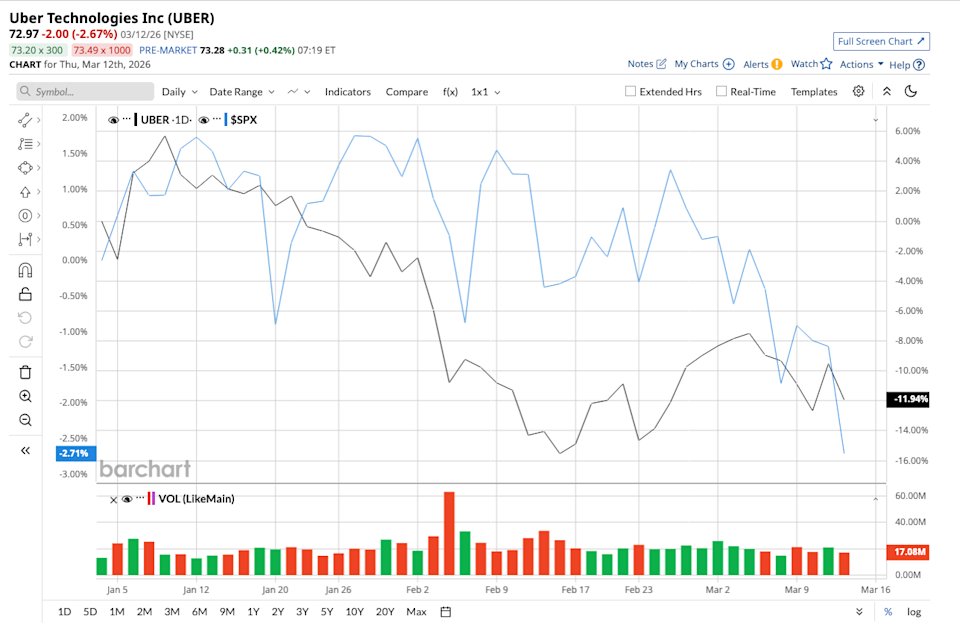Expand the Date Range dropdown
This screenshot has height=640, width=960.
[x=242, y=91]
